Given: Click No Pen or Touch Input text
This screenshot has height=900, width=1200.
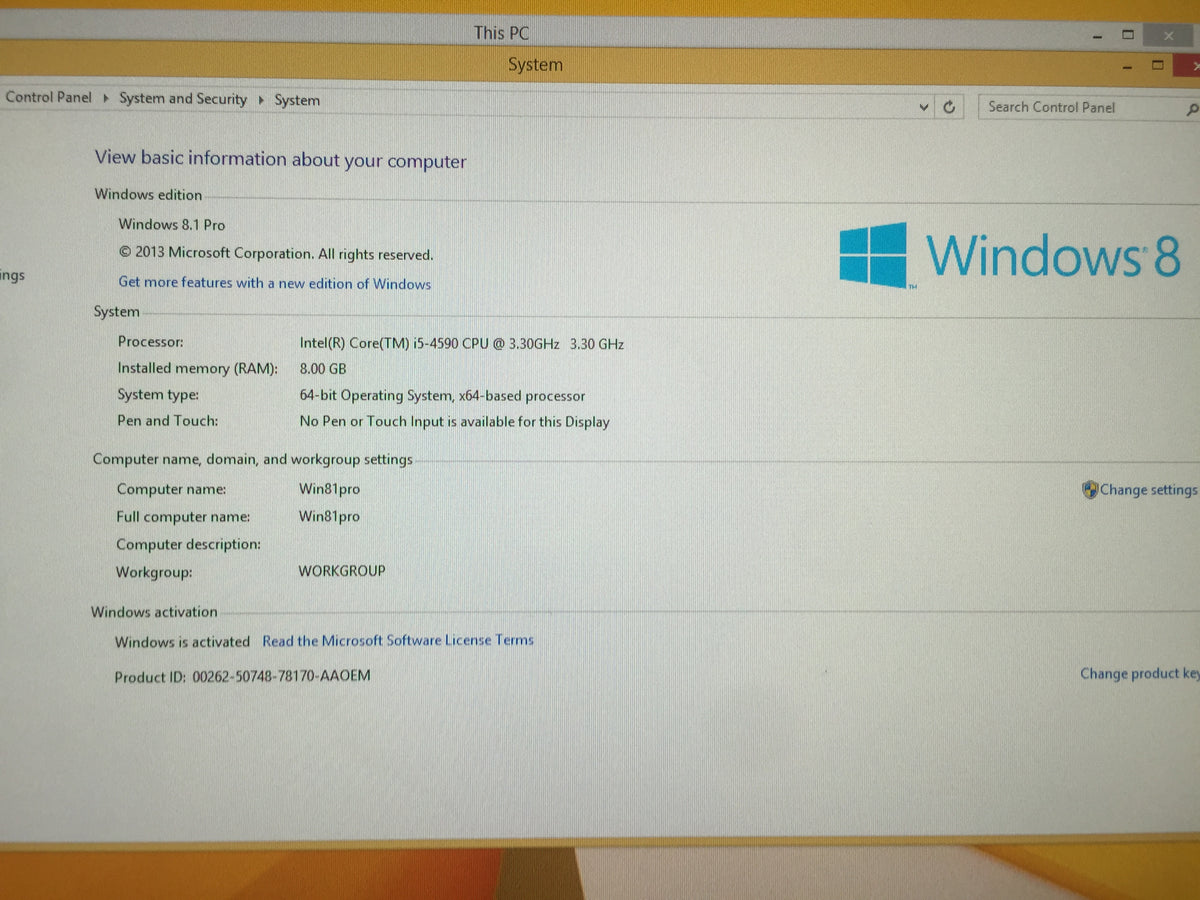Looking at the screenshot, I should pos(454,422).
